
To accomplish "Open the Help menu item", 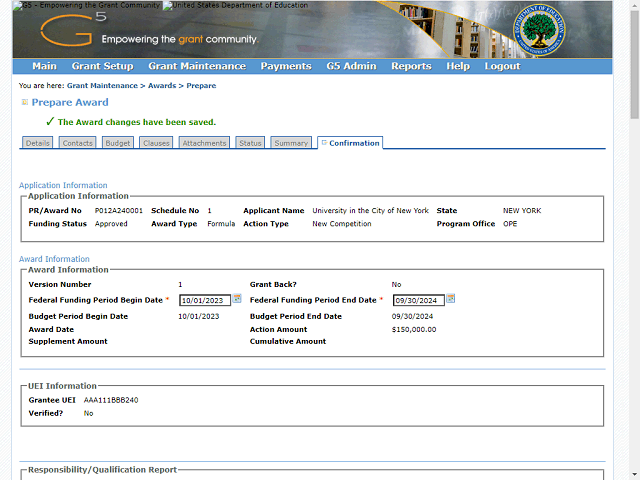I will coord(458,66).
